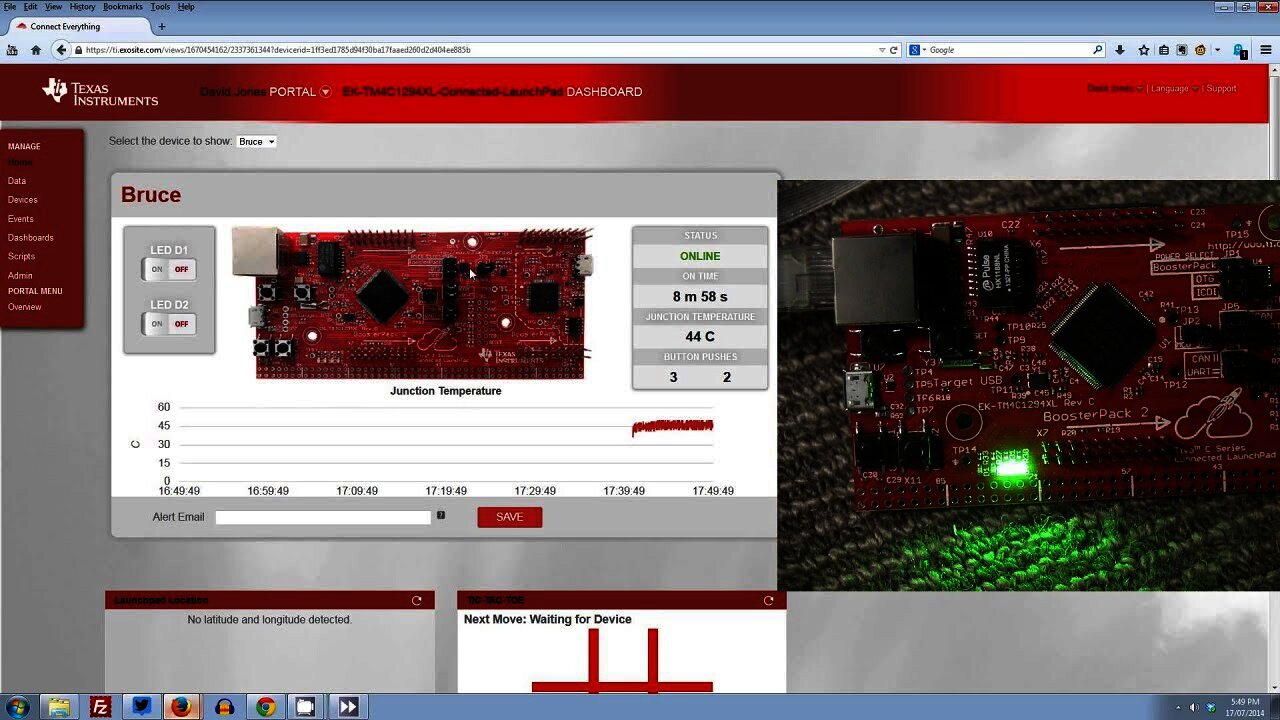Open Support link in header
1280x720 pixels.
tap(1221, 88)
